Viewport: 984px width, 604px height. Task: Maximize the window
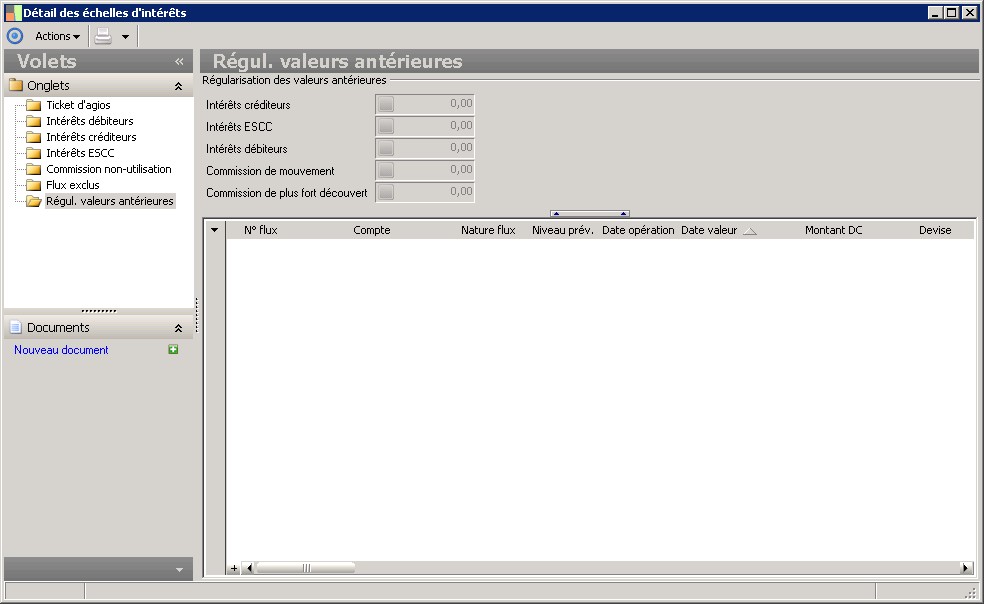click(952, 13)
